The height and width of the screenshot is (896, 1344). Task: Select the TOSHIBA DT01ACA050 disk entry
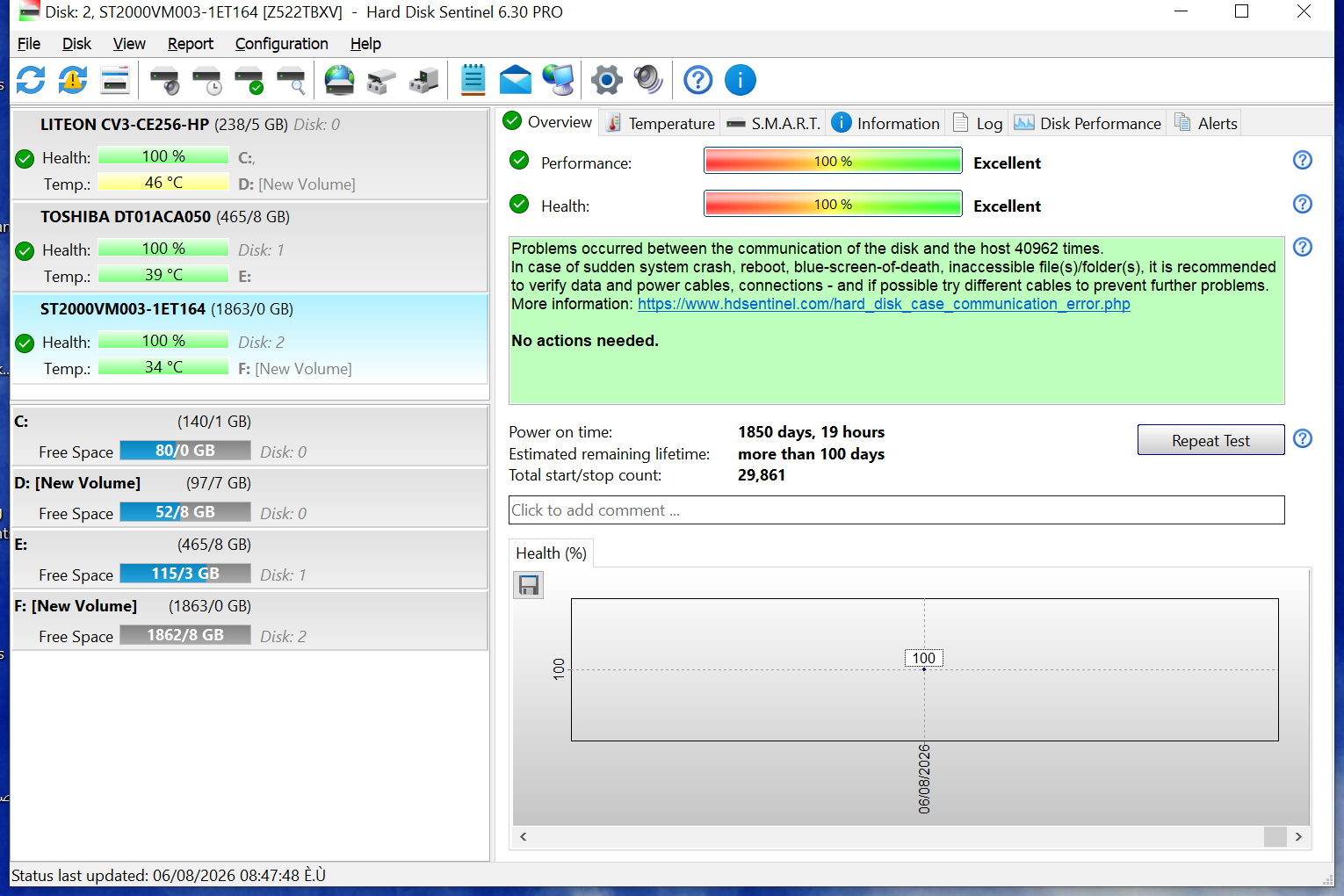click(249, 247)
